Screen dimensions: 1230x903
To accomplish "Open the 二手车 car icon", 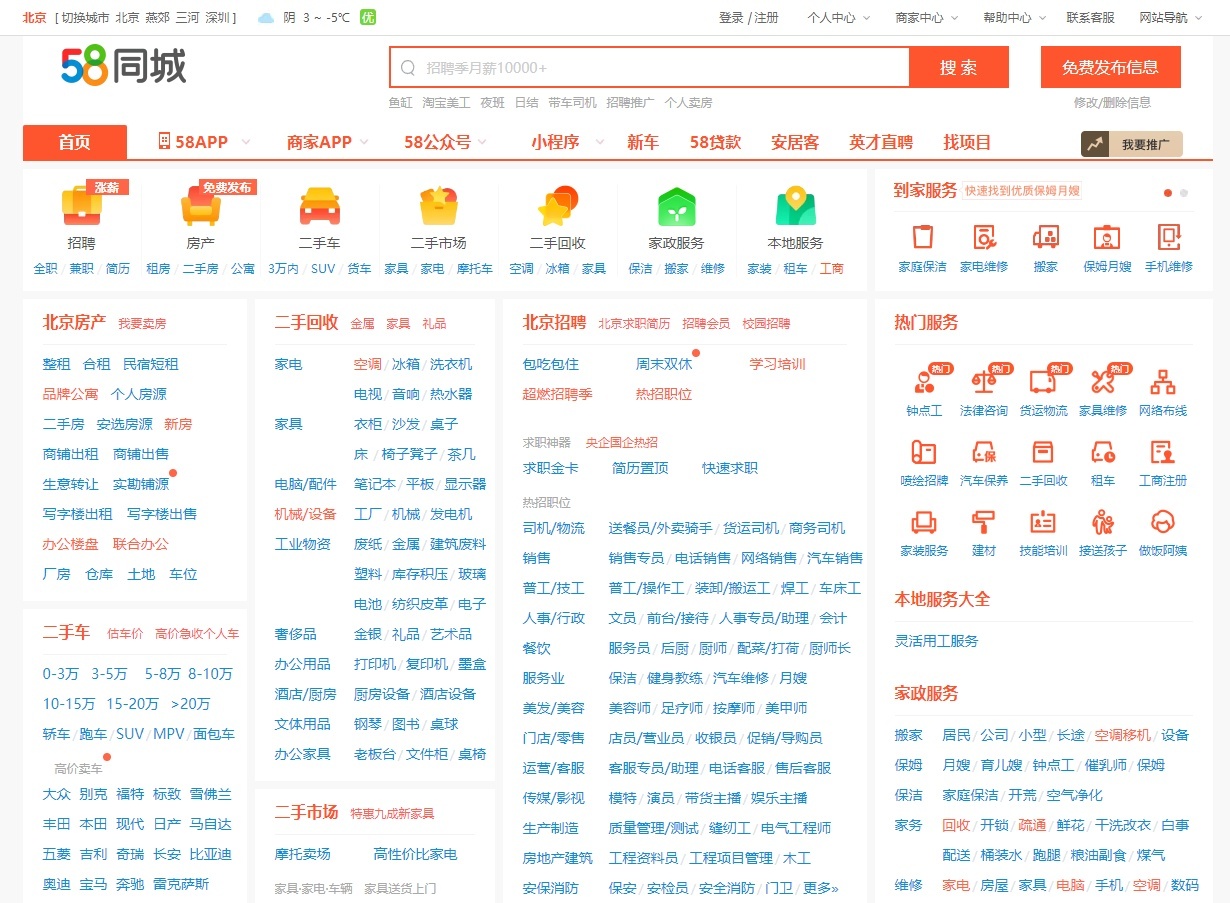I will (x=320, y=206).
